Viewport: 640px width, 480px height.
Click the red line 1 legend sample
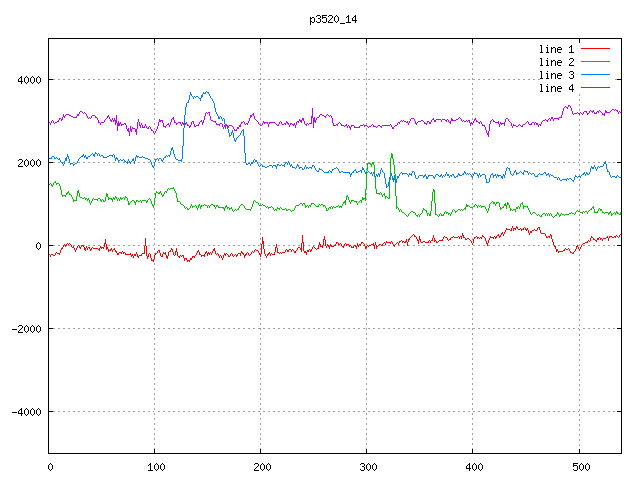[x=595, y=49]
